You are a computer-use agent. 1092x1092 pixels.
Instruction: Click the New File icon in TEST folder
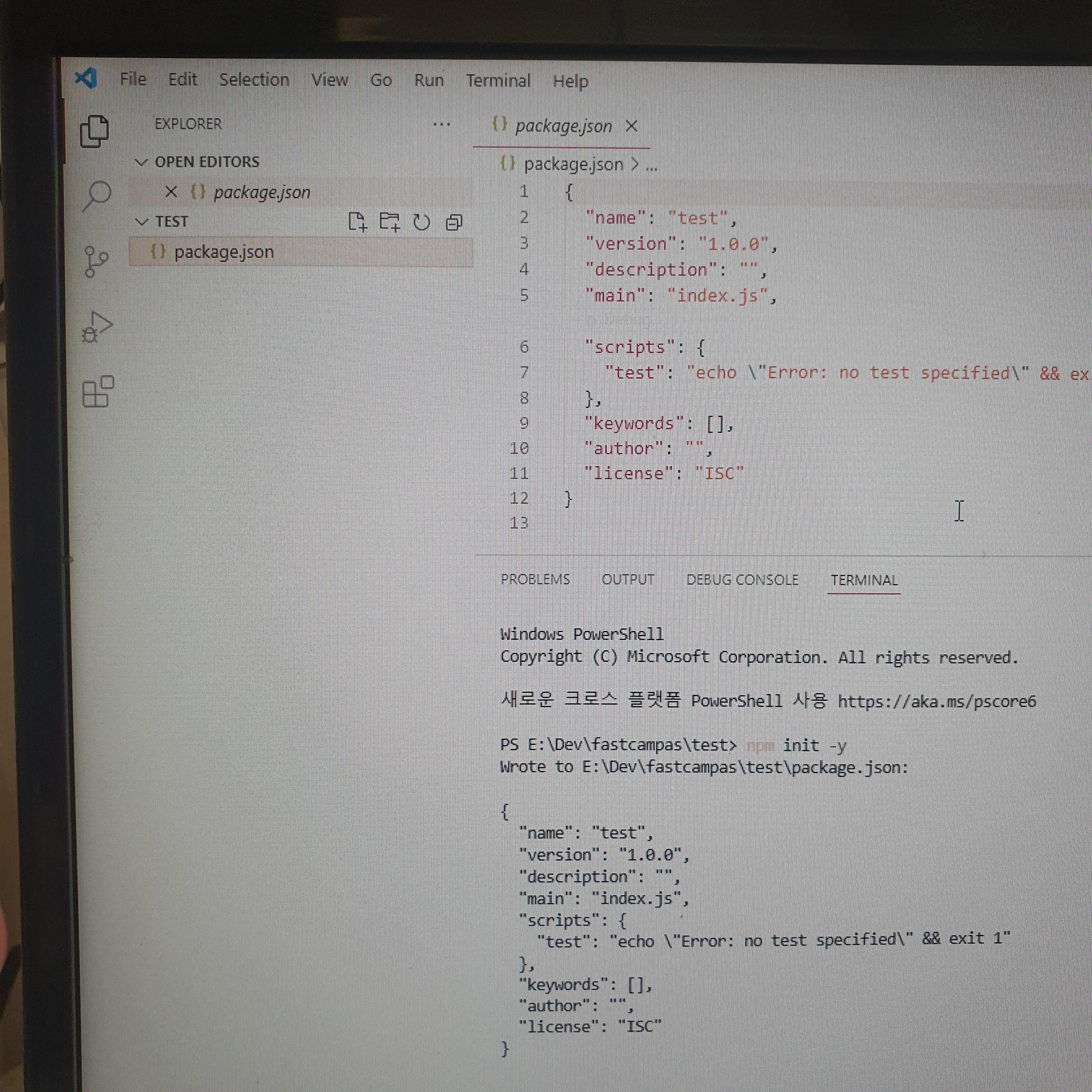click(x=357, y=222)
